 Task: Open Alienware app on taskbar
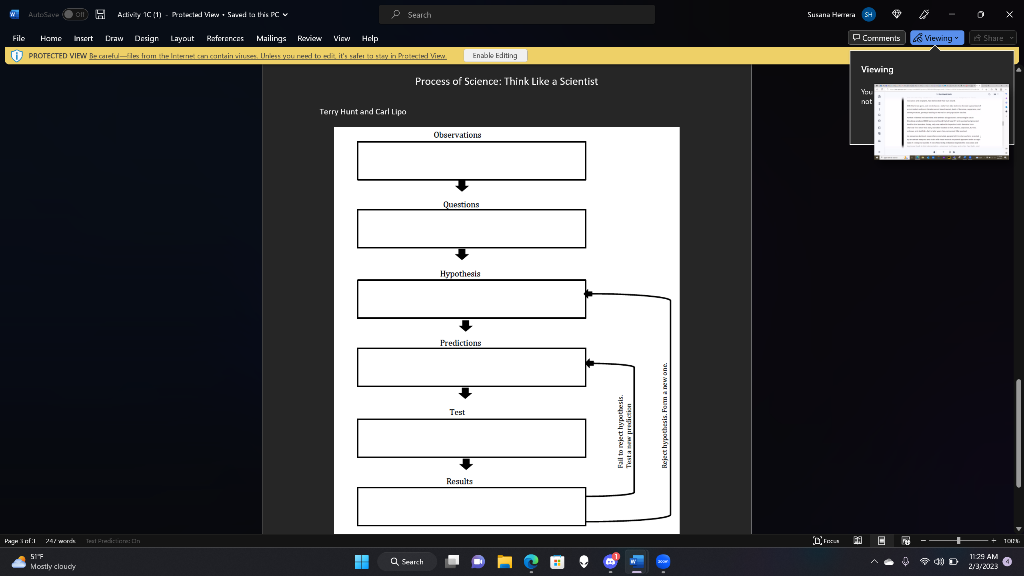tap(584, 562)
